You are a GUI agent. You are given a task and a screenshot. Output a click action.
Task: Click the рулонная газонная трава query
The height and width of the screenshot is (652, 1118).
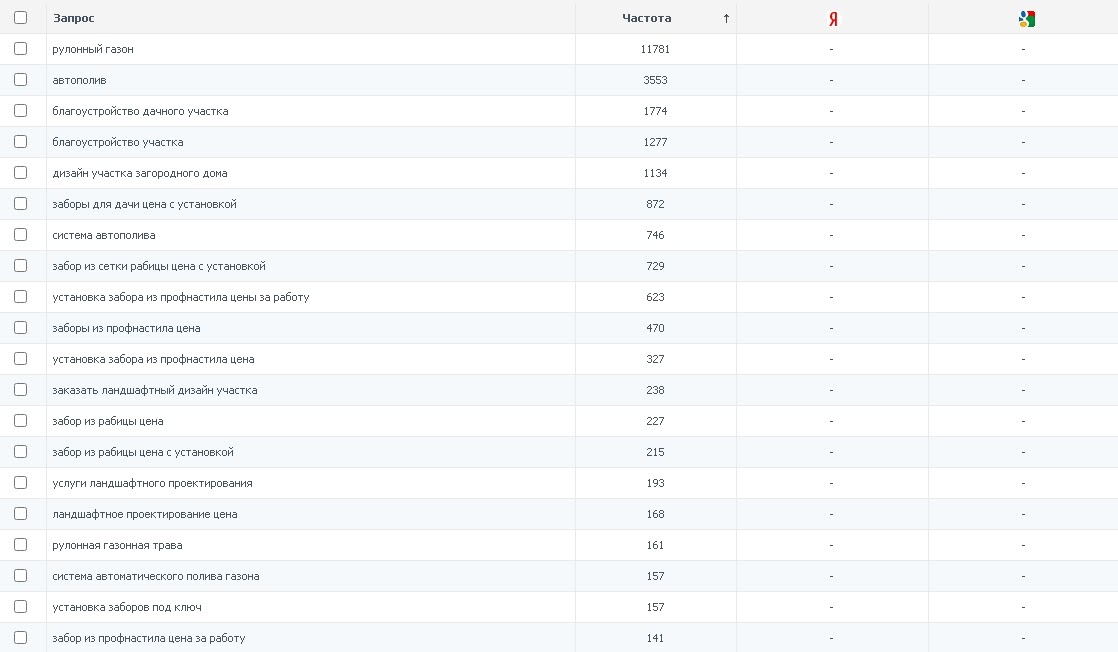click(x=117, y=545)
